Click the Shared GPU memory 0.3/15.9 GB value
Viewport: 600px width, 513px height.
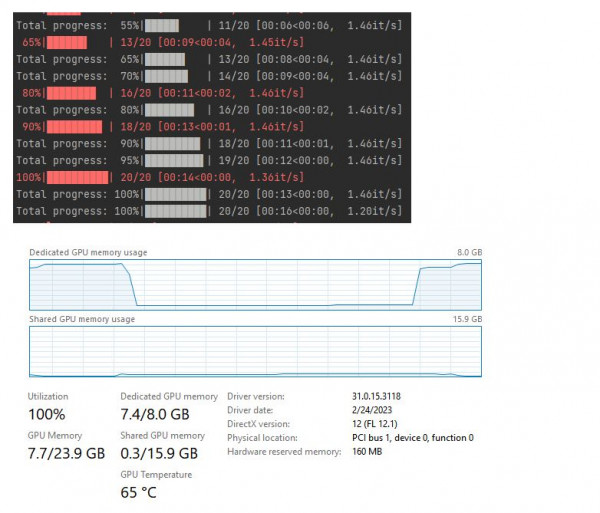tap(158, 453)
